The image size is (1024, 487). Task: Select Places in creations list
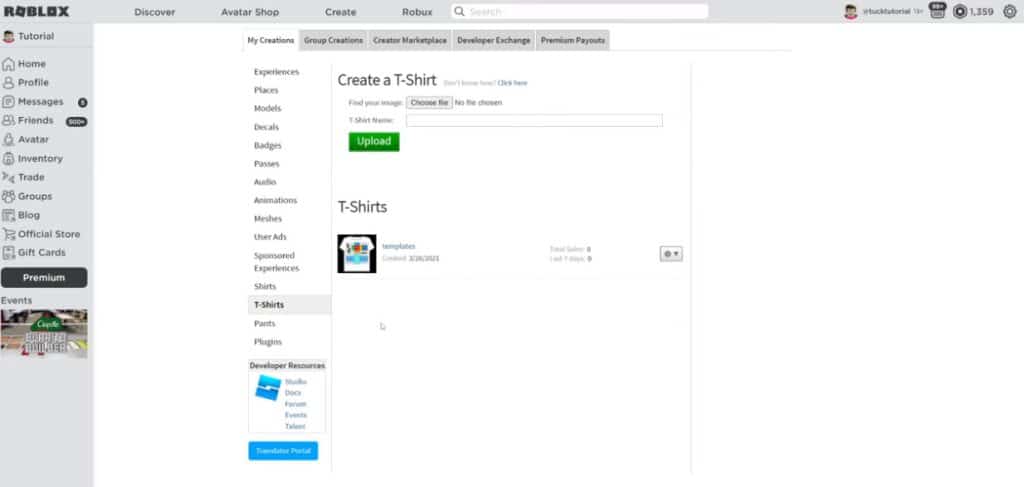coord(266,90)
